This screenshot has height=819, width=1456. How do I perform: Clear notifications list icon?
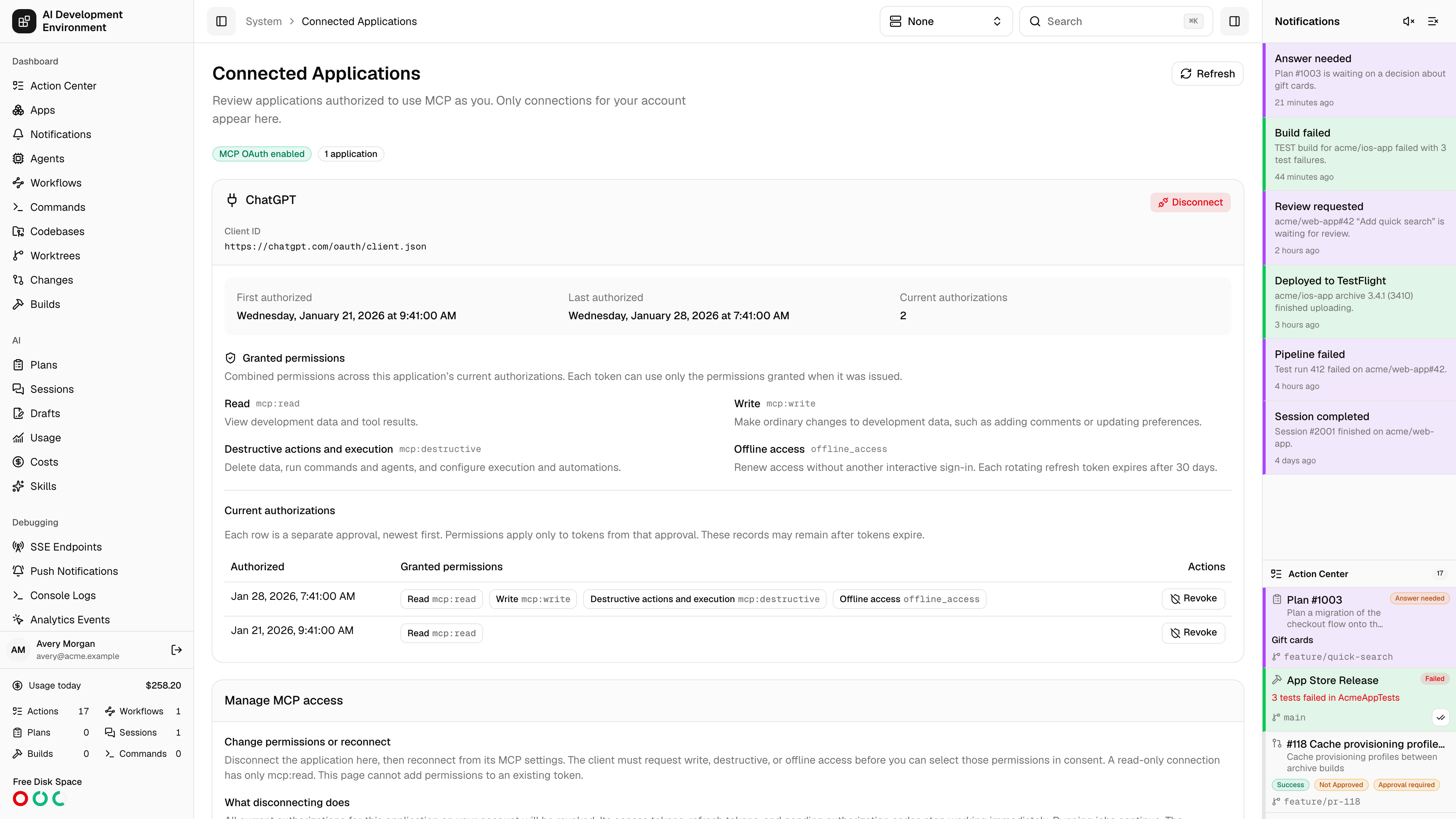point(1433,22)
